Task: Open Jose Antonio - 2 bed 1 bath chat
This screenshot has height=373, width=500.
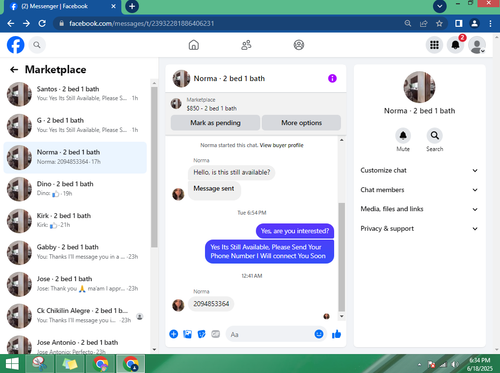Action: [x=75, y=344]
